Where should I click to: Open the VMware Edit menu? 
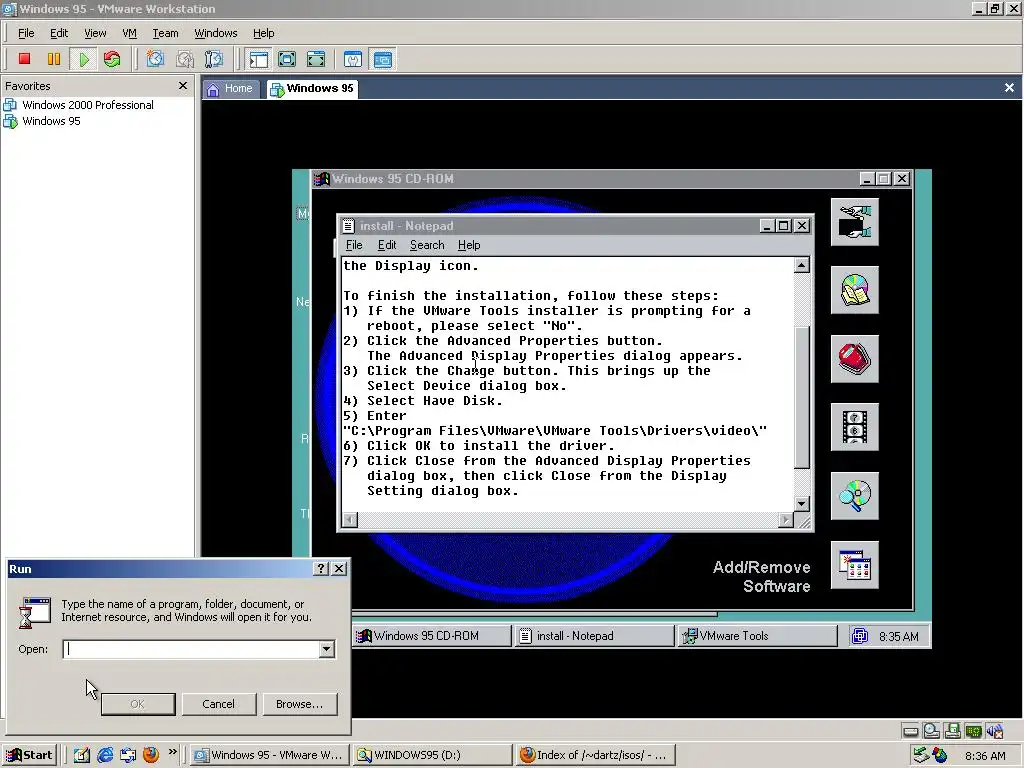click(x=59, y=33)
